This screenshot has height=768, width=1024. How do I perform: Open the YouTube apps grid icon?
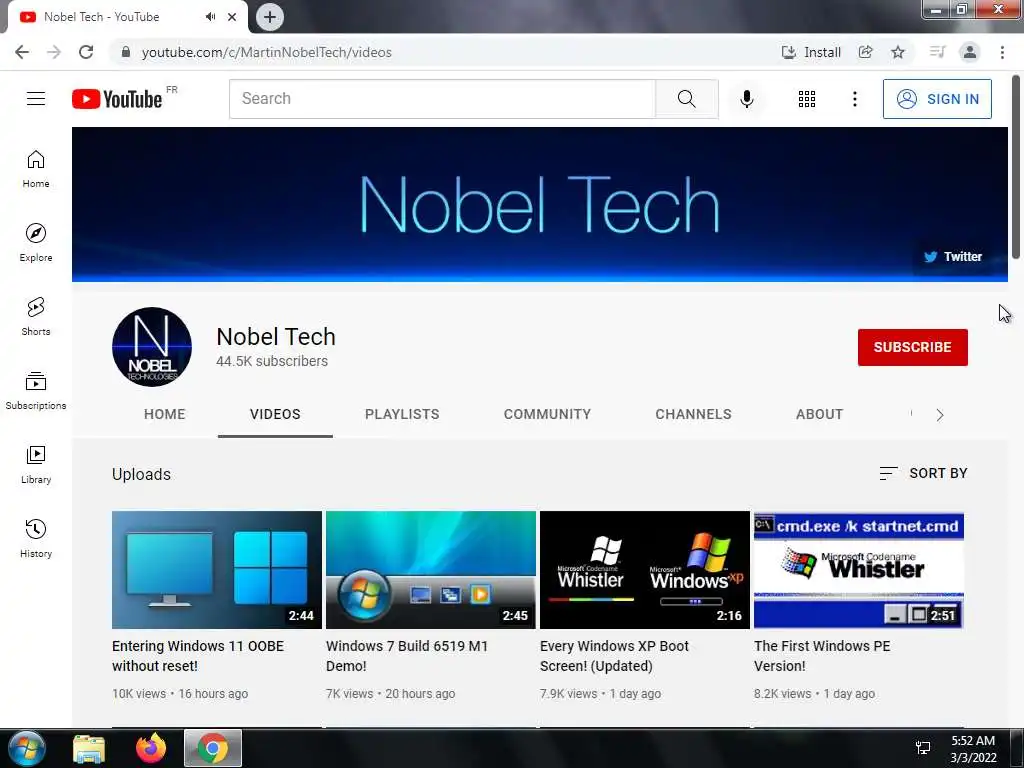pos(807,99)
